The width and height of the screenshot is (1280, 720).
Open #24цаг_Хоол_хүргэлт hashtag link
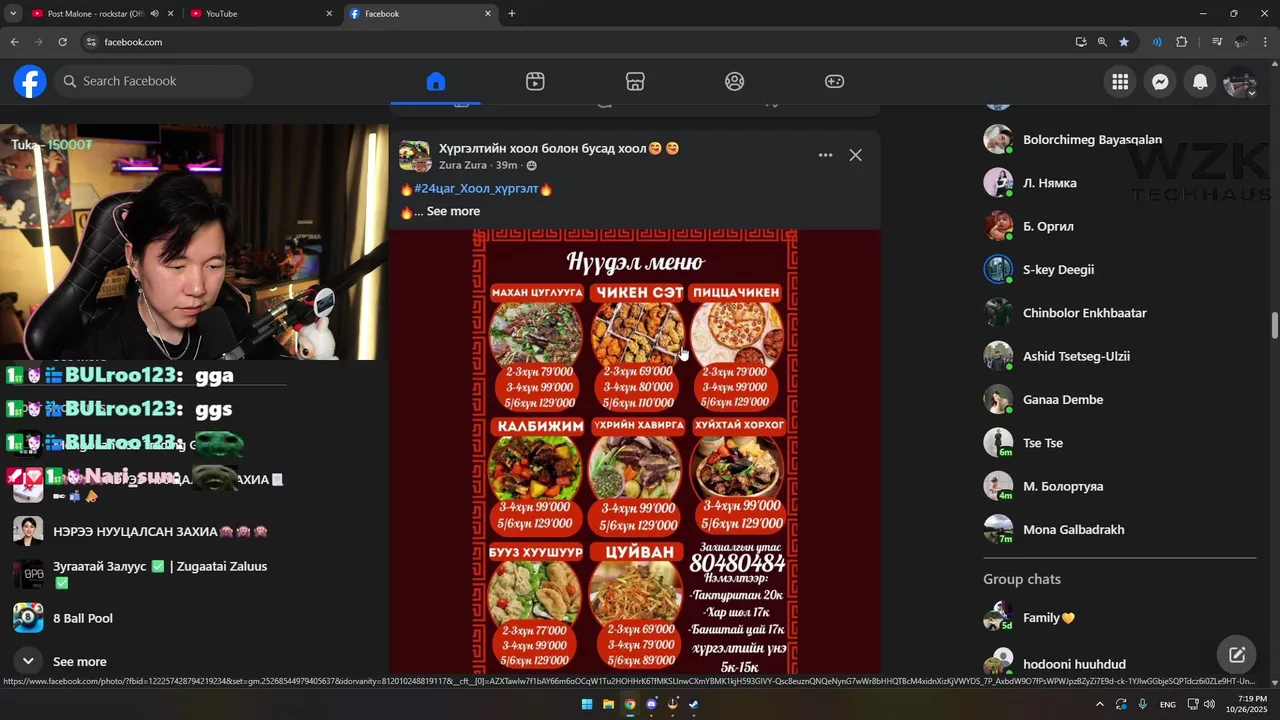pos(476,188)
